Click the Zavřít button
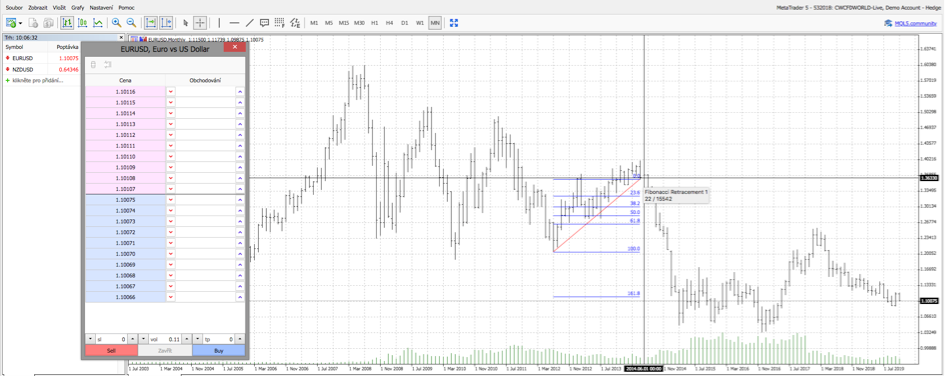945x376 pixels. pyautogui.click(x=165, y=351)
